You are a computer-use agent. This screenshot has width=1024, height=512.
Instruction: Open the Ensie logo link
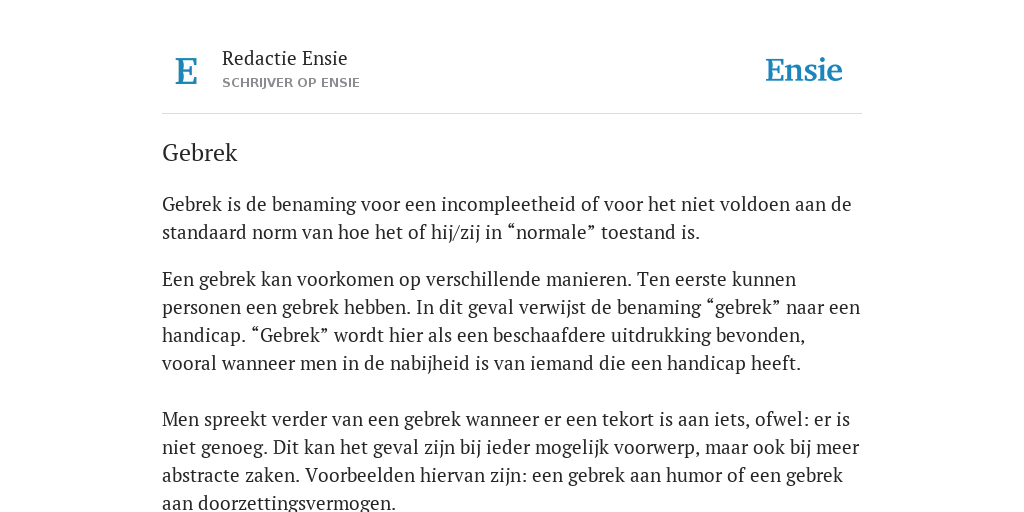tap(804, 70)
